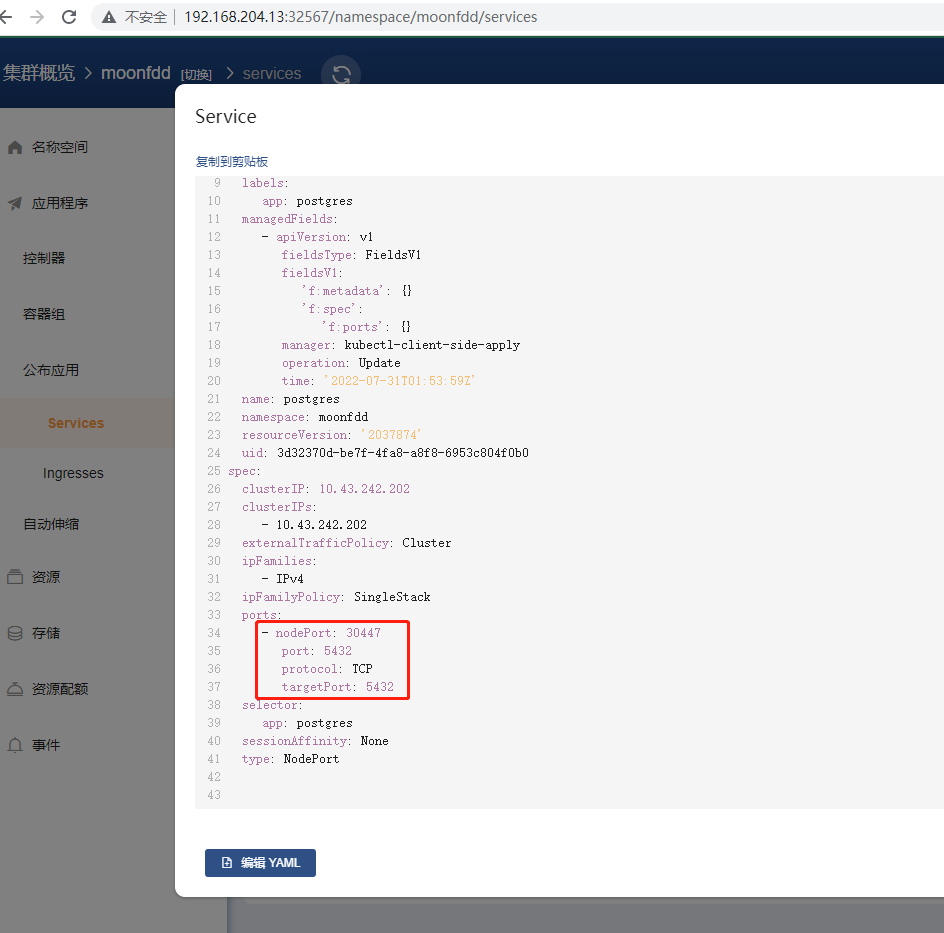The image size is (944, 933).
Task: Click the 编辑 YAML button
Action: pos(260,862)
